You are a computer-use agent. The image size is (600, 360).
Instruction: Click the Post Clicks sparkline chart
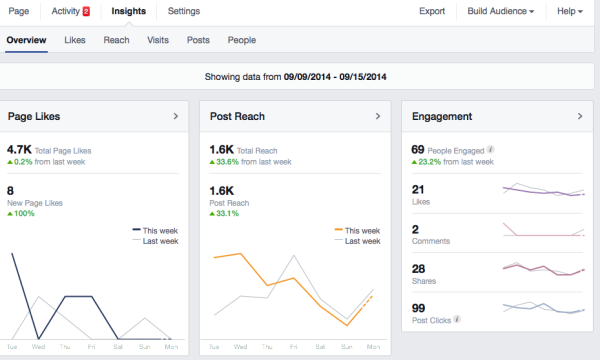(544, 308)
